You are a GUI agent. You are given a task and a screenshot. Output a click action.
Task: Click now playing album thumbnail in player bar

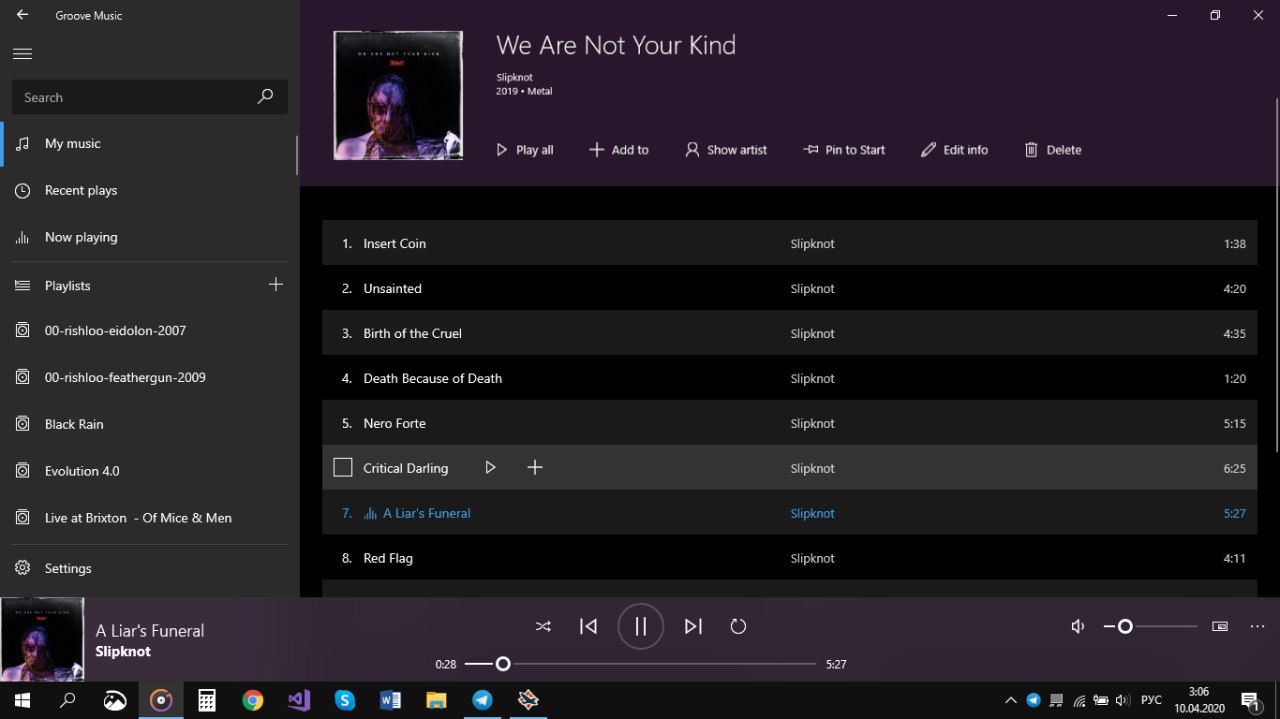[x=42, y=640]
